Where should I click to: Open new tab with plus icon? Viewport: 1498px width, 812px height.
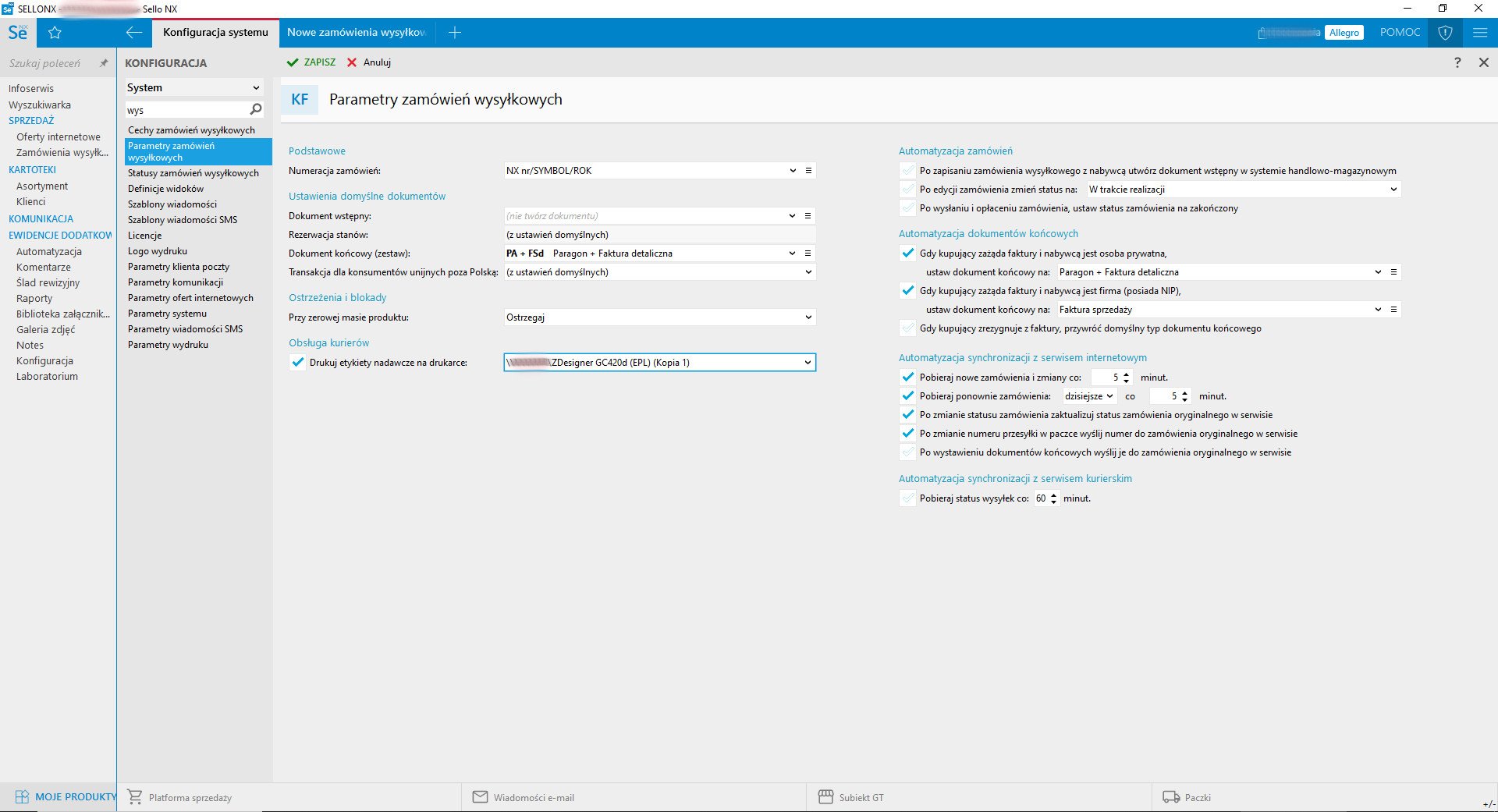pos(455,33)
